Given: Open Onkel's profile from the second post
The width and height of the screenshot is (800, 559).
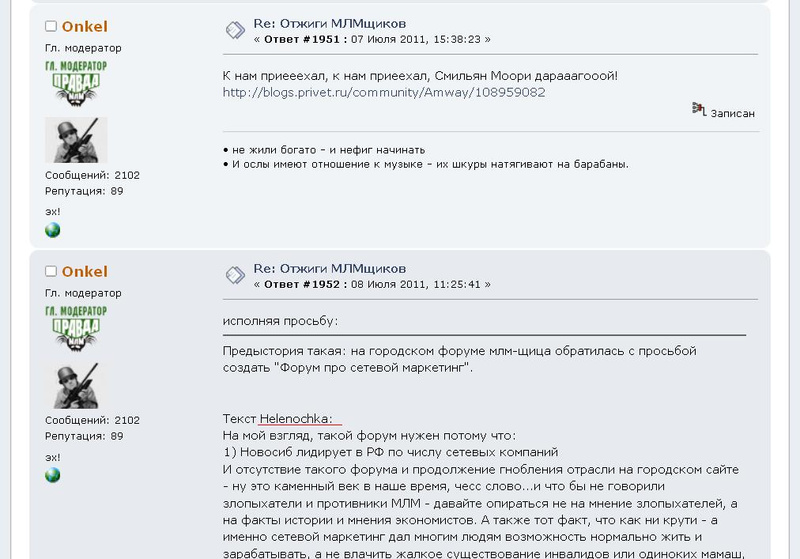Looking at the screenshot, I should coord(85,271).
